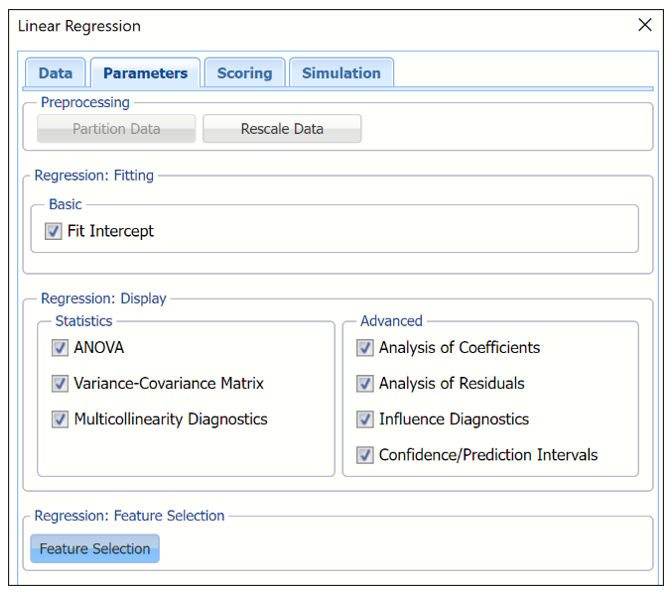Open the Scoring tab
The image size is (672, 592).
click(244, 73)
